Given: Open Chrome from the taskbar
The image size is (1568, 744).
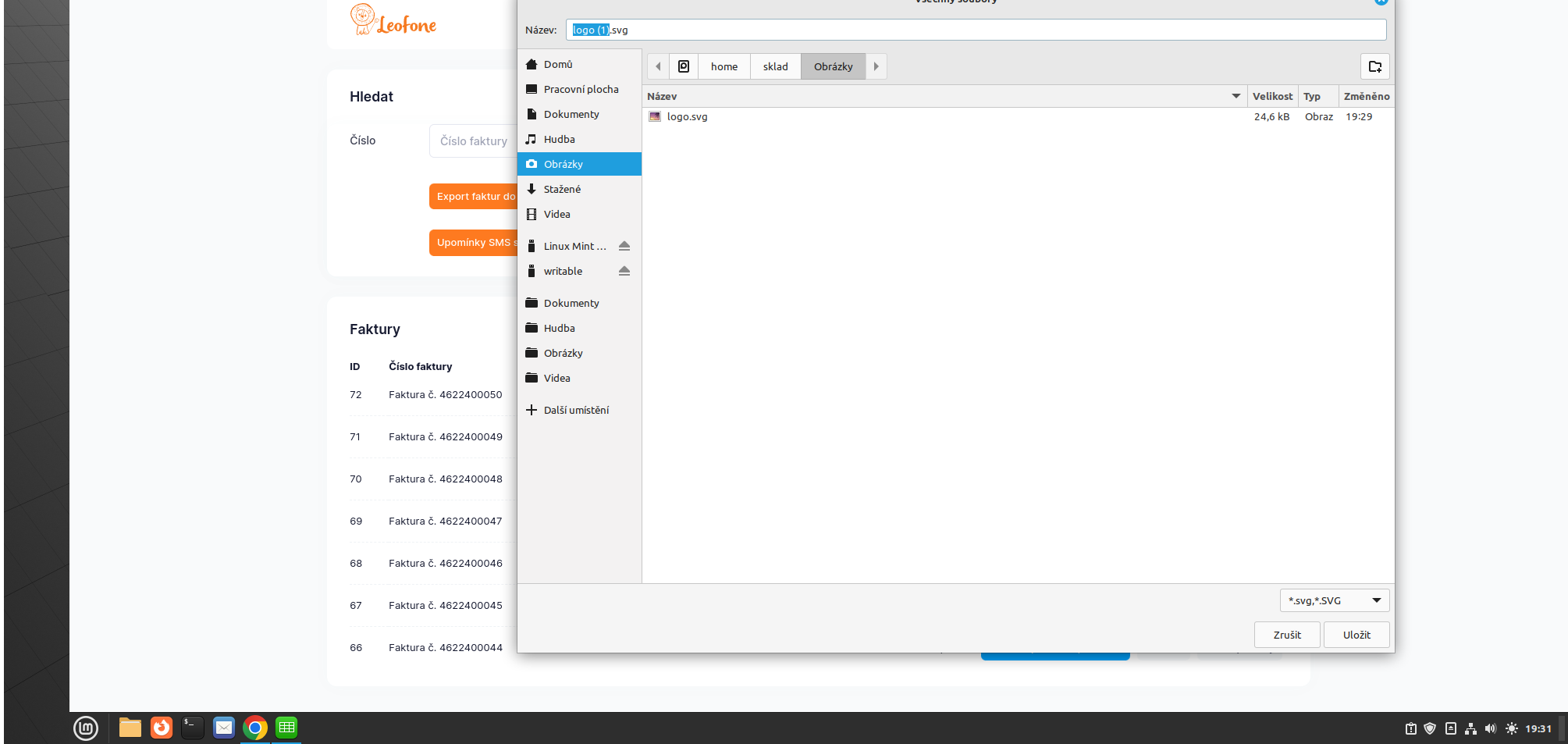Looking at the screenshot, I should [x=254, y=728].
